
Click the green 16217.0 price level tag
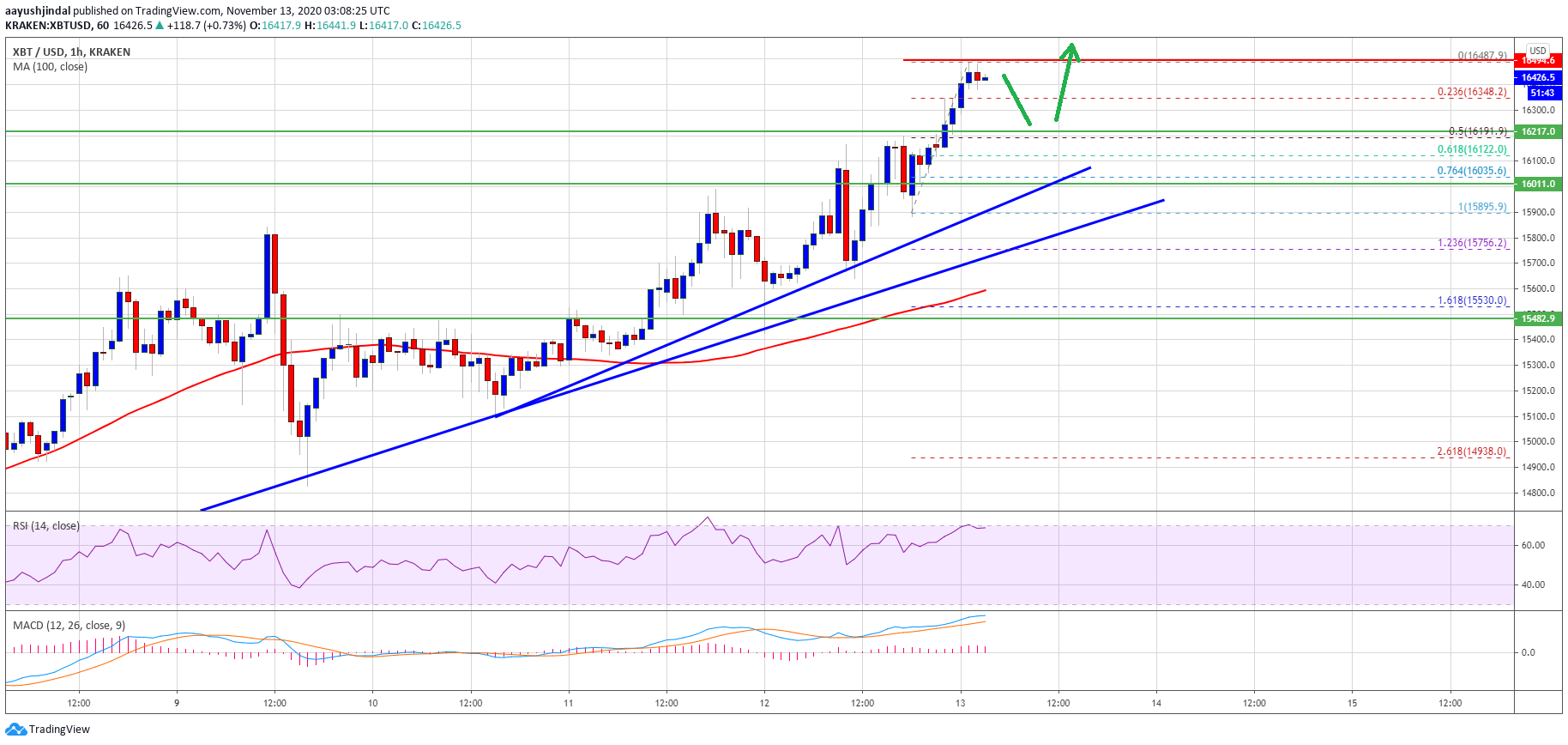click(x=1538, y=132)
